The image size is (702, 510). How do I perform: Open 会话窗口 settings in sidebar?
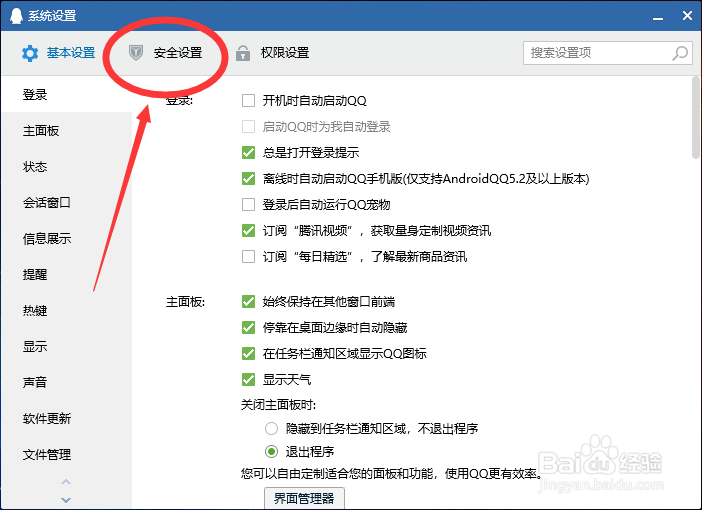click(x=66, y=202)
